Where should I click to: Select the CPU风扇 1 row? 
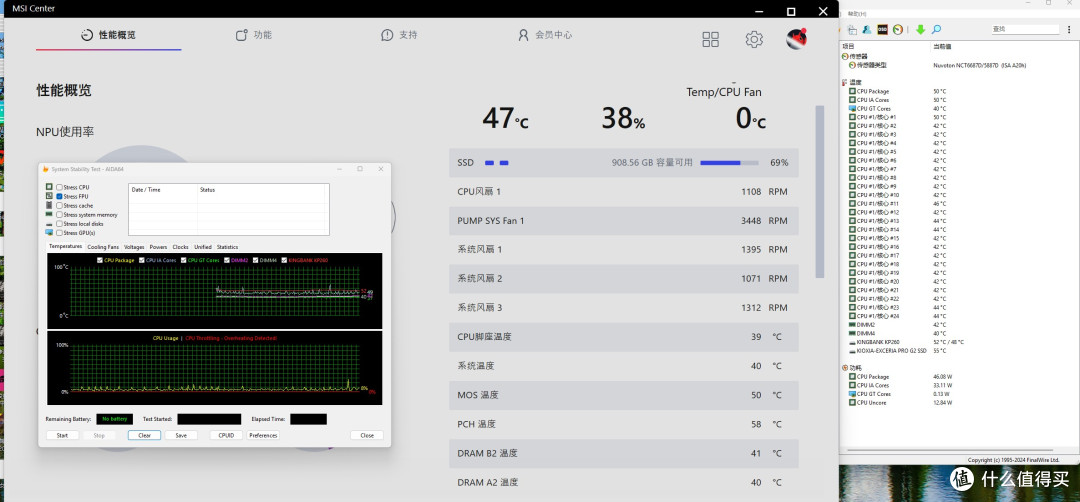[623, 191]
